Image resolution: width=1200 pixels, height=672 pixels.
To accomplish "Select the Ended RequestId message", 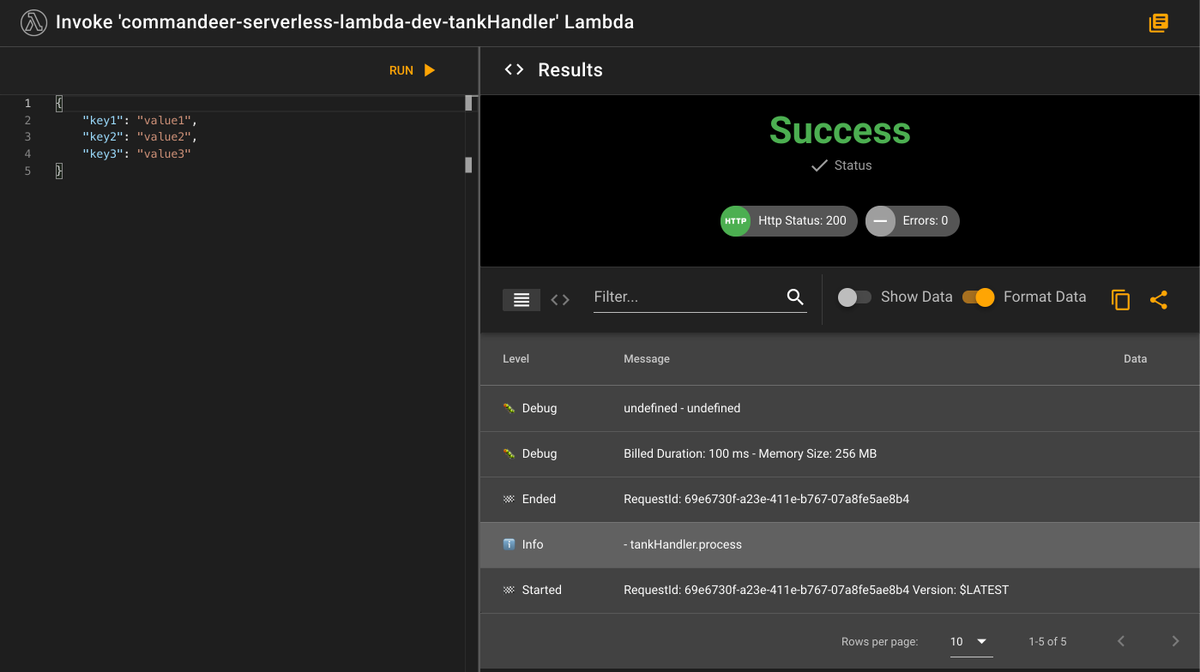I will tap(766, 499).
